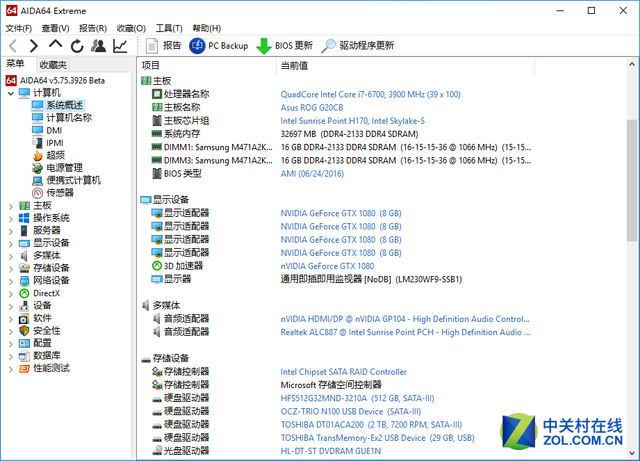Expand the 性能测试 tree node
The height and width of the screenshot is (461, 640).
(11, 369)
